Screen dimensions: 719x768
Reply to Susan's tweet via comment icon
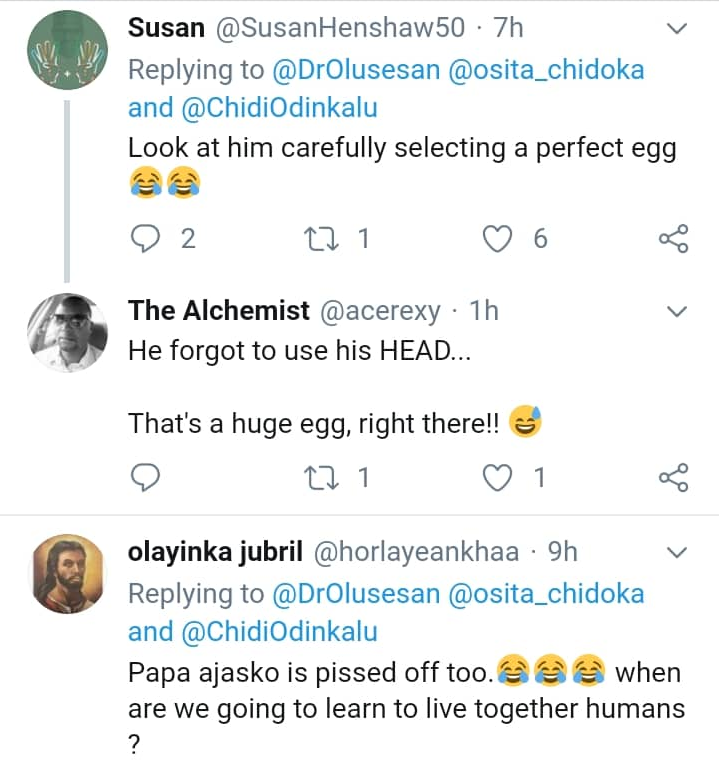pyautogui.click(x=146, y=239)
